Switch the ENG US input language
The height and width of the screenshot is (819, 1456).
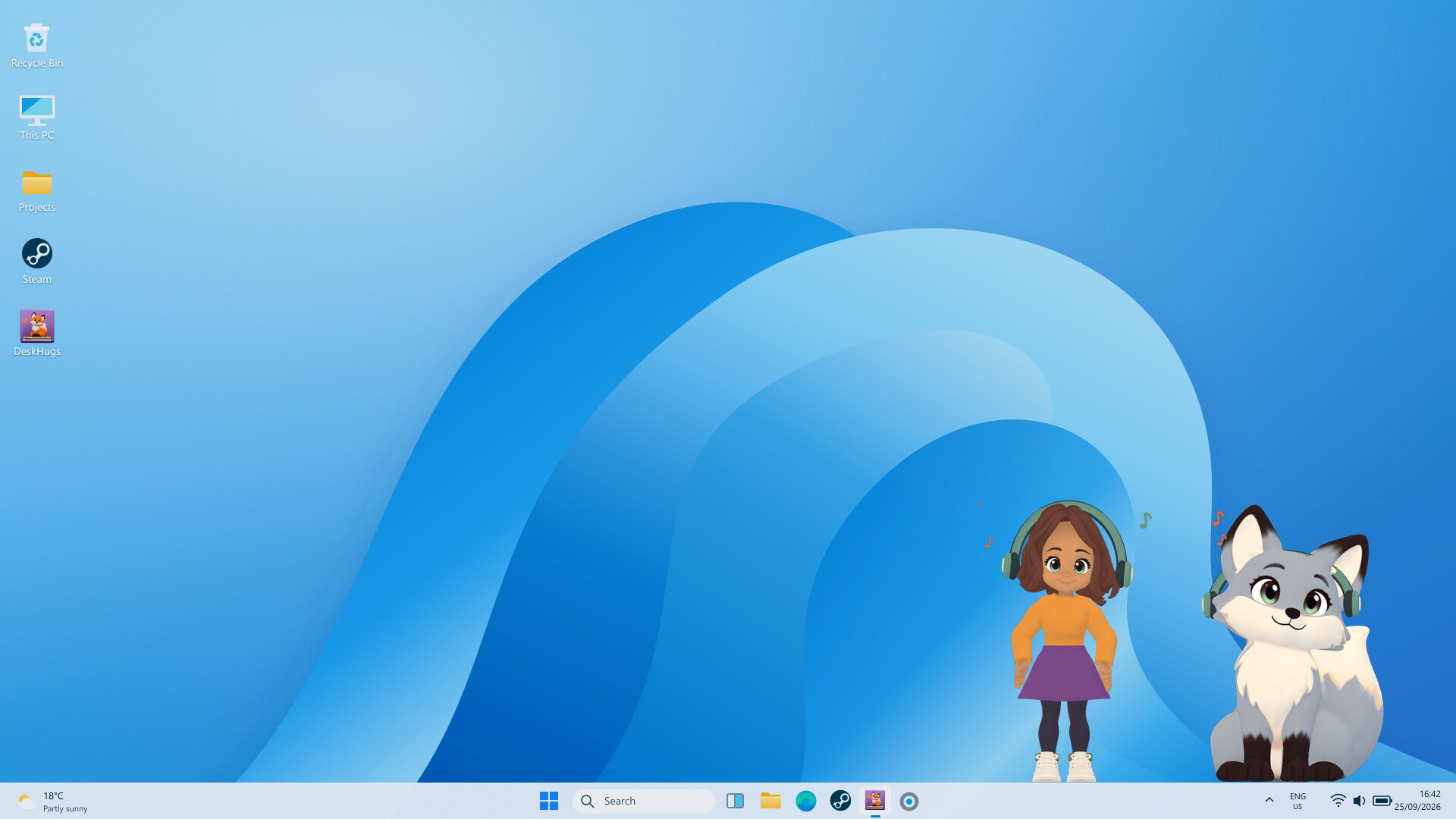click(x=1298, y=801)
